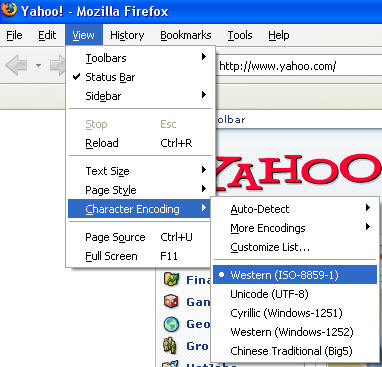Viewport: 382px width, 367px height.
Task: Expand the Text Size submenu
Action: 140,171
